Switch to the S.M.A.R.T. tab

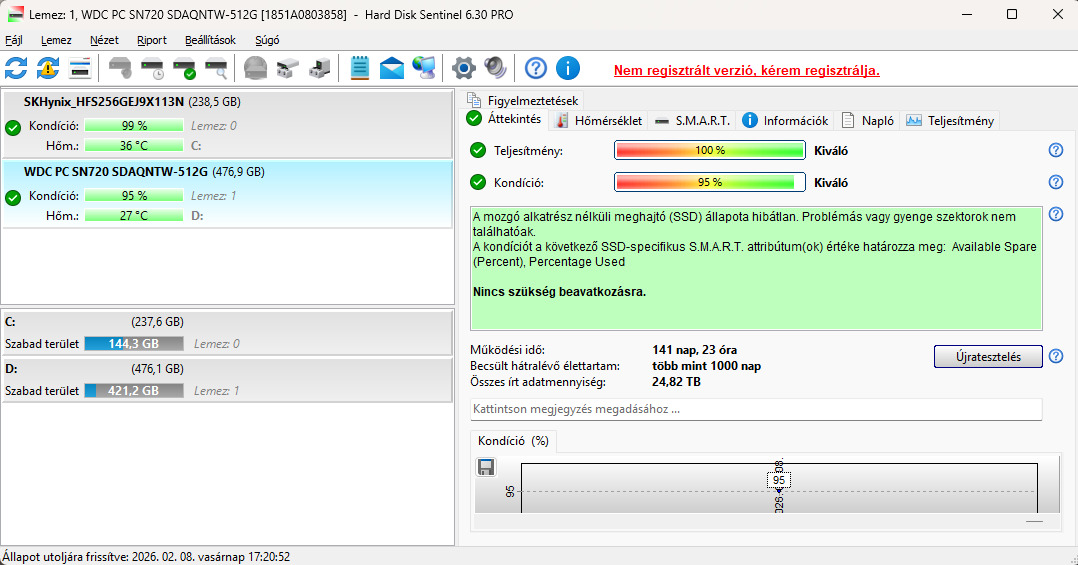click(692, 121)
